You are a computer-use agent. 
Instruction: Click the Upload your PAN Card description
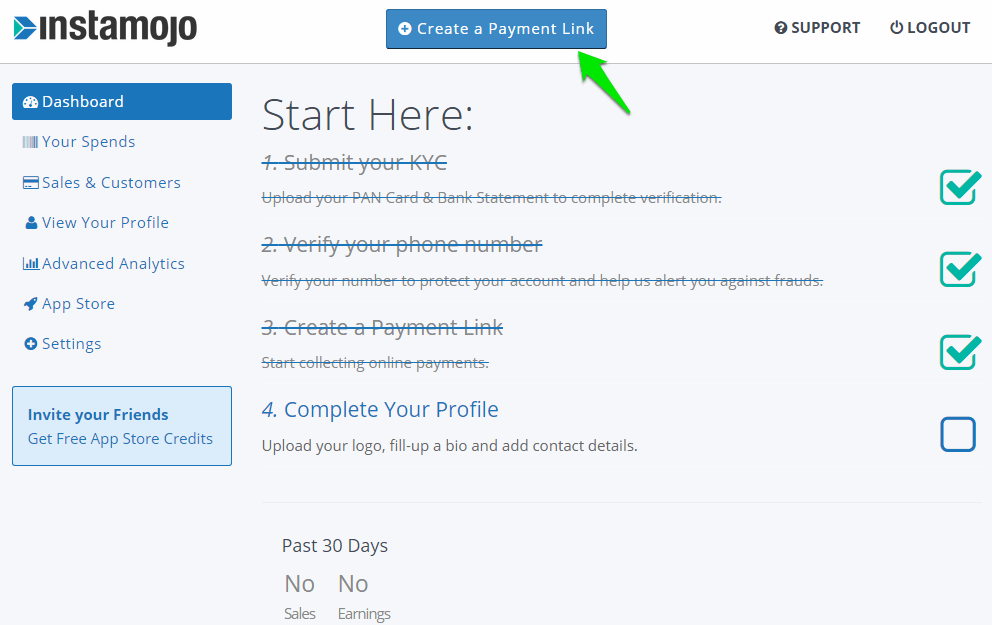[492, 198]
